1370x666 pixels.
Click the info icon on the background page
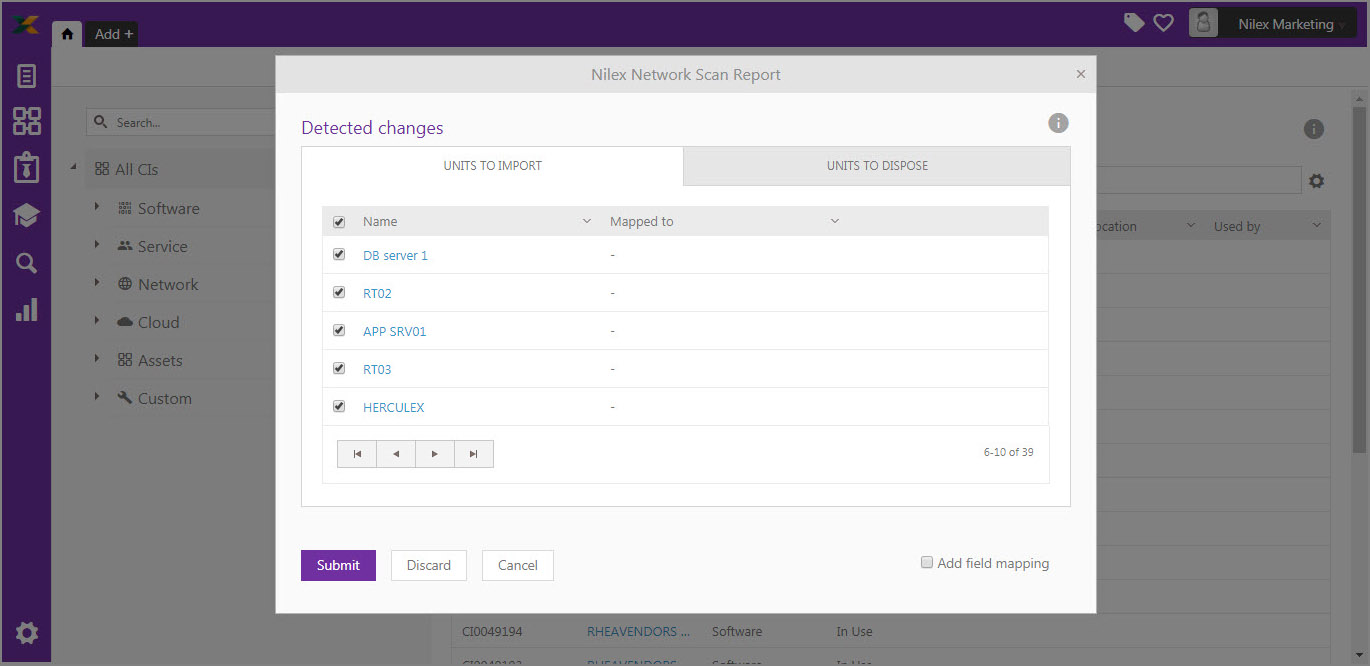pos(1314,129)
